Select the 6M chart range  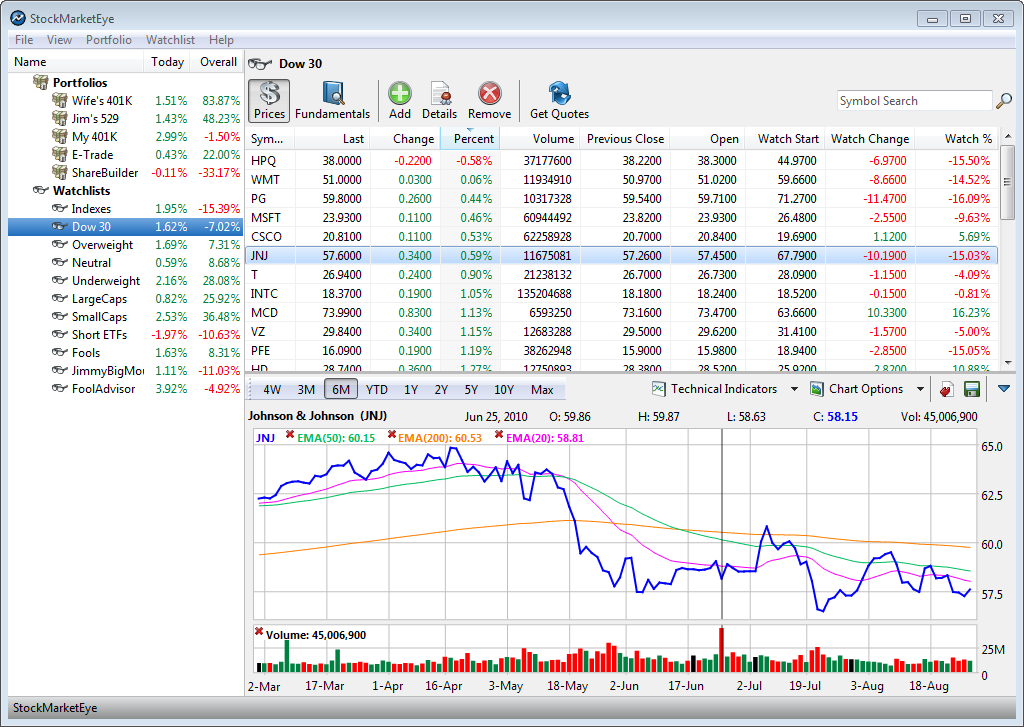pos(341,390)
